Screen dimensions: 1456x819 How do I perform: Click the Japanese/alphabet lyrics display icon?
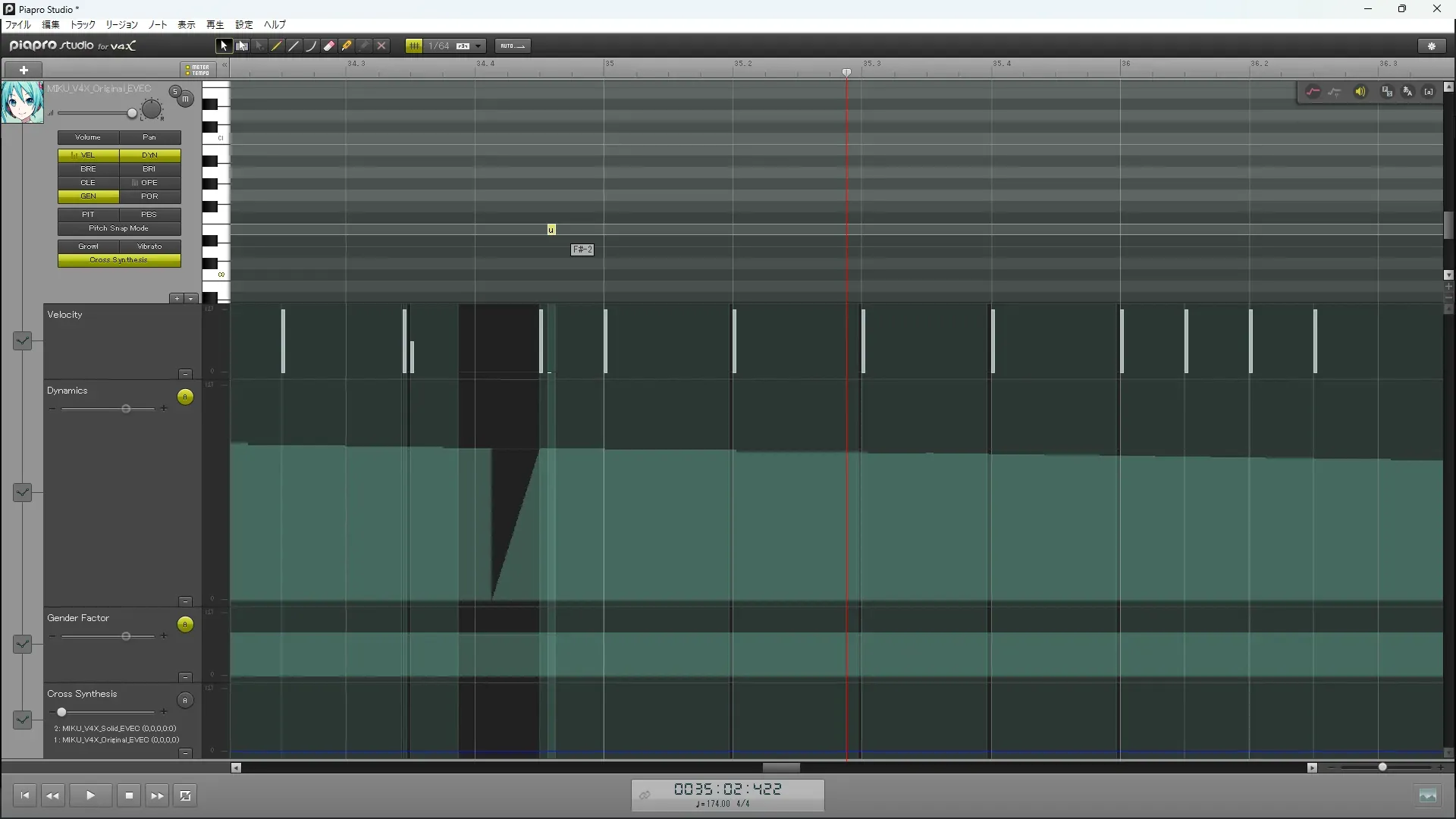(x=1407, y=92)
